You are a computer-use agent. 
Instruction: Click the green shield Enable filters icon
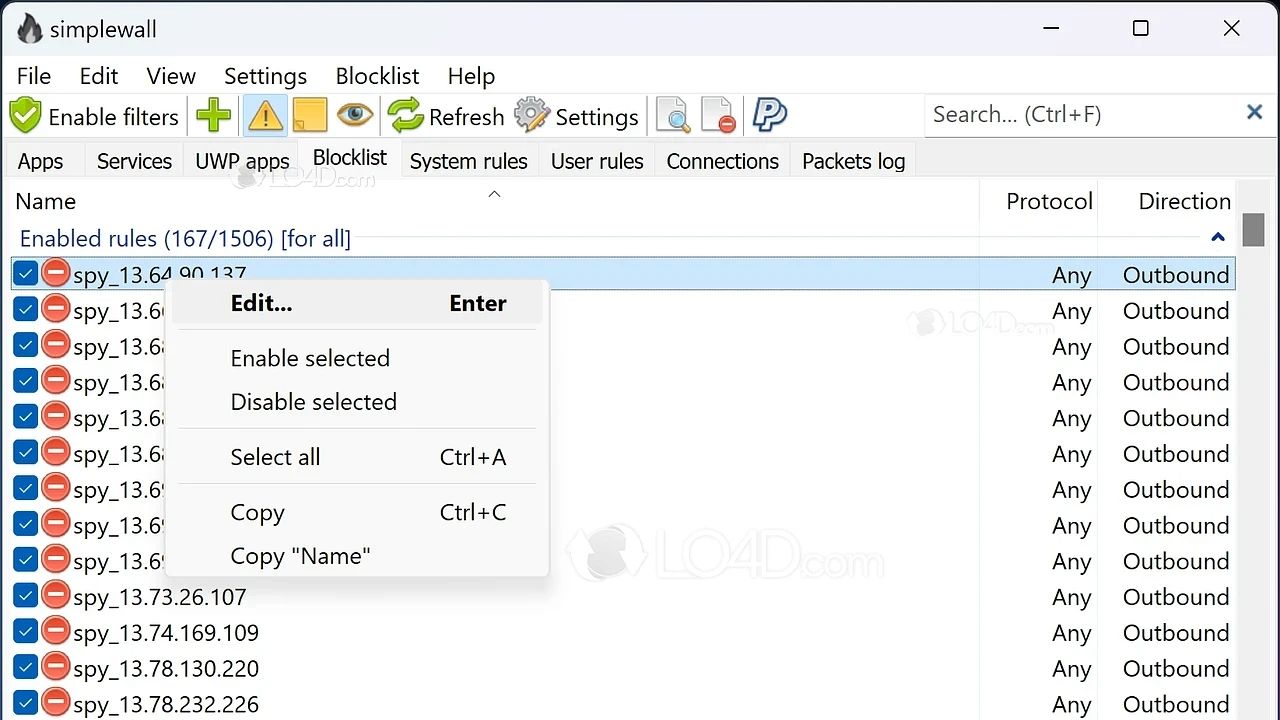click(x=25, y=116)
